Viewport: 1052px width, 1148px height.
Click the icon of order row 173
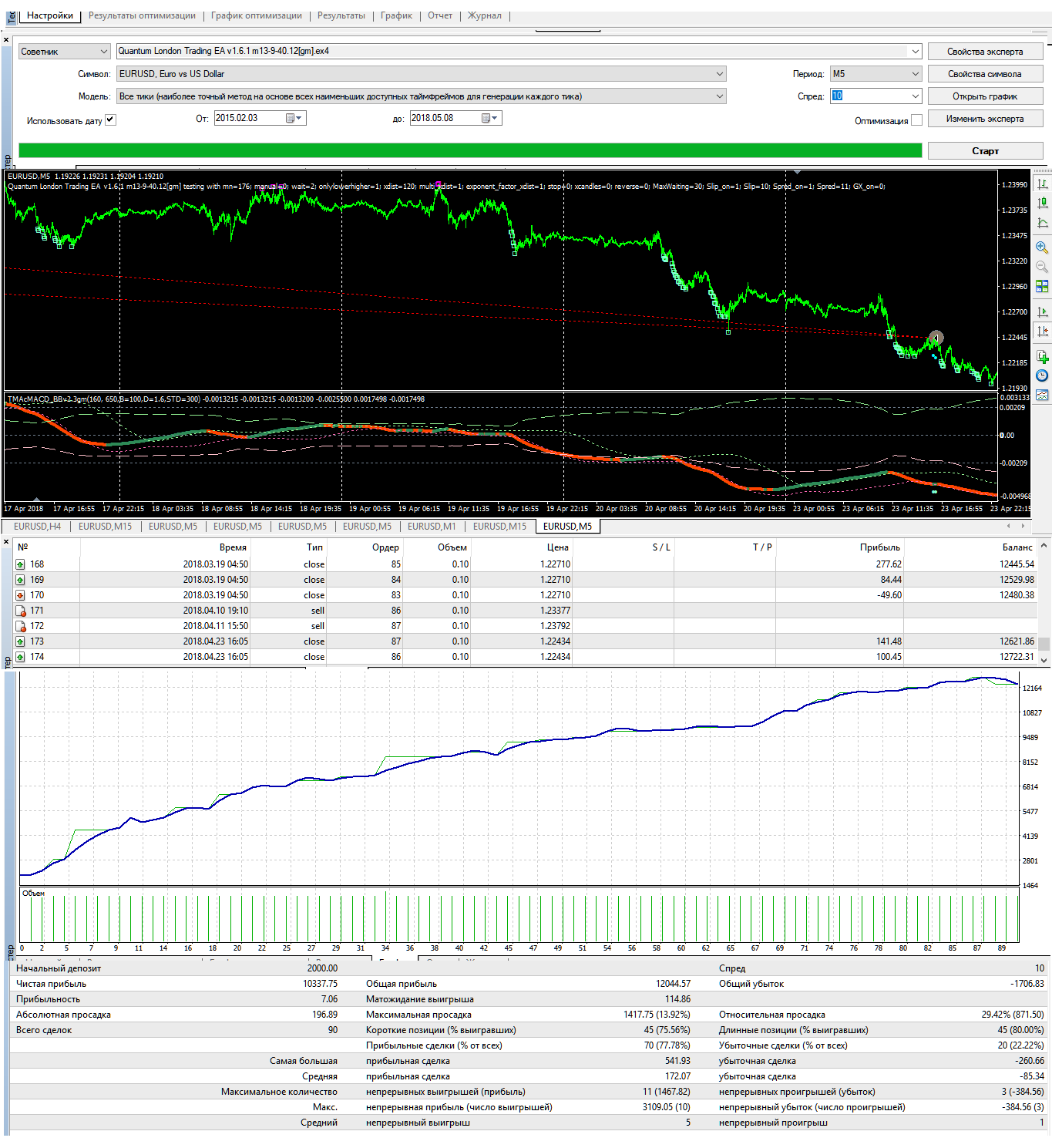pos(21,641)
